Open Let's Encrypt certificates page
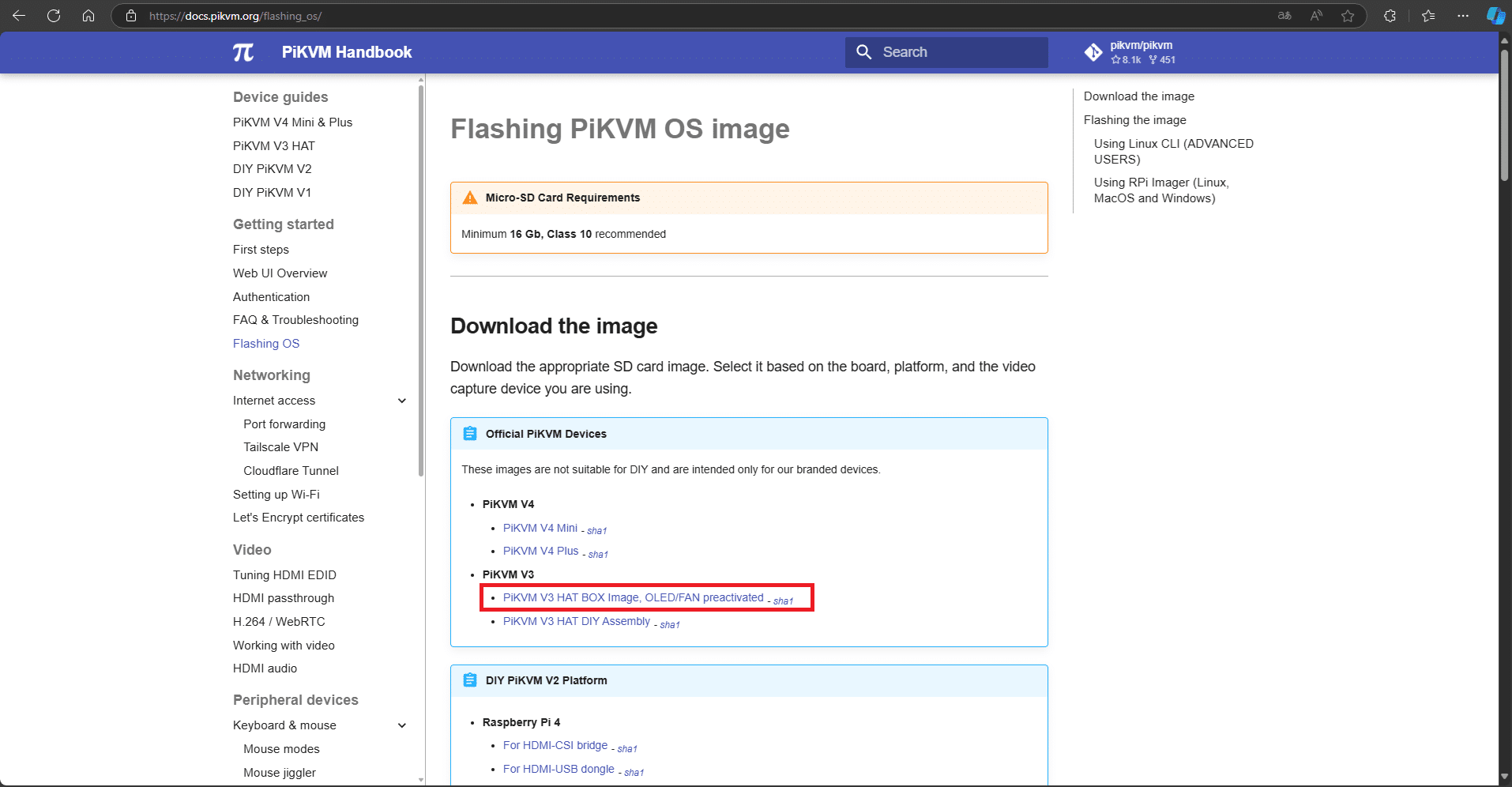The image size is (1512, 787). click(299, 518)
